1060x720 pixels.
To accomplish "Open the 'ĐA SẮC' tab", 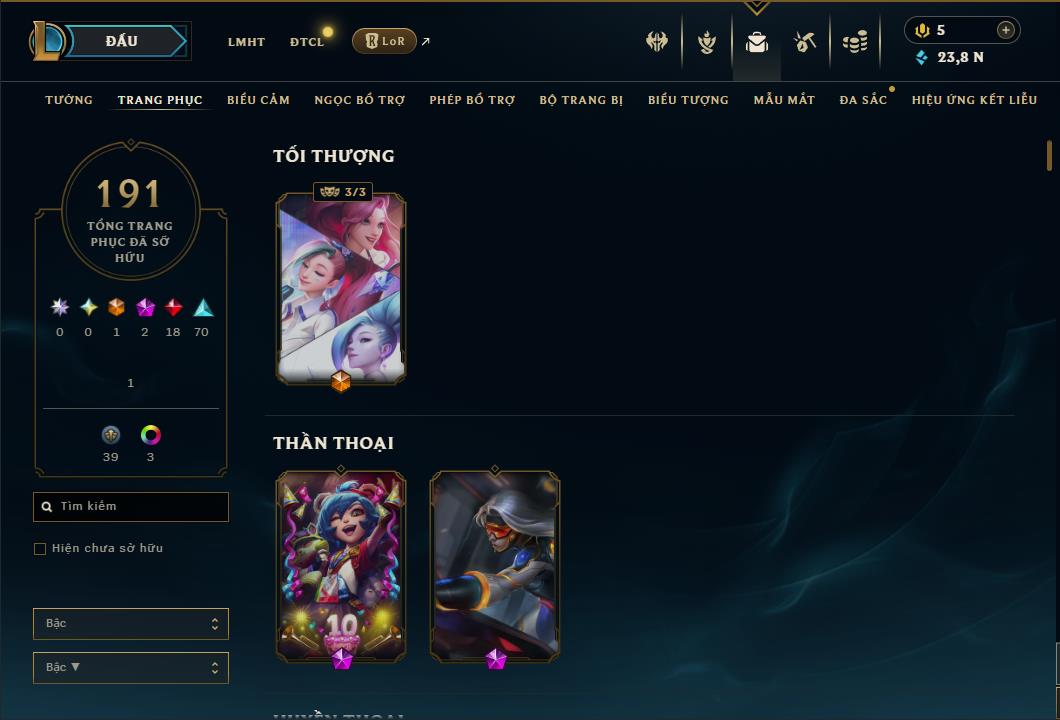I will coord(863,100).
